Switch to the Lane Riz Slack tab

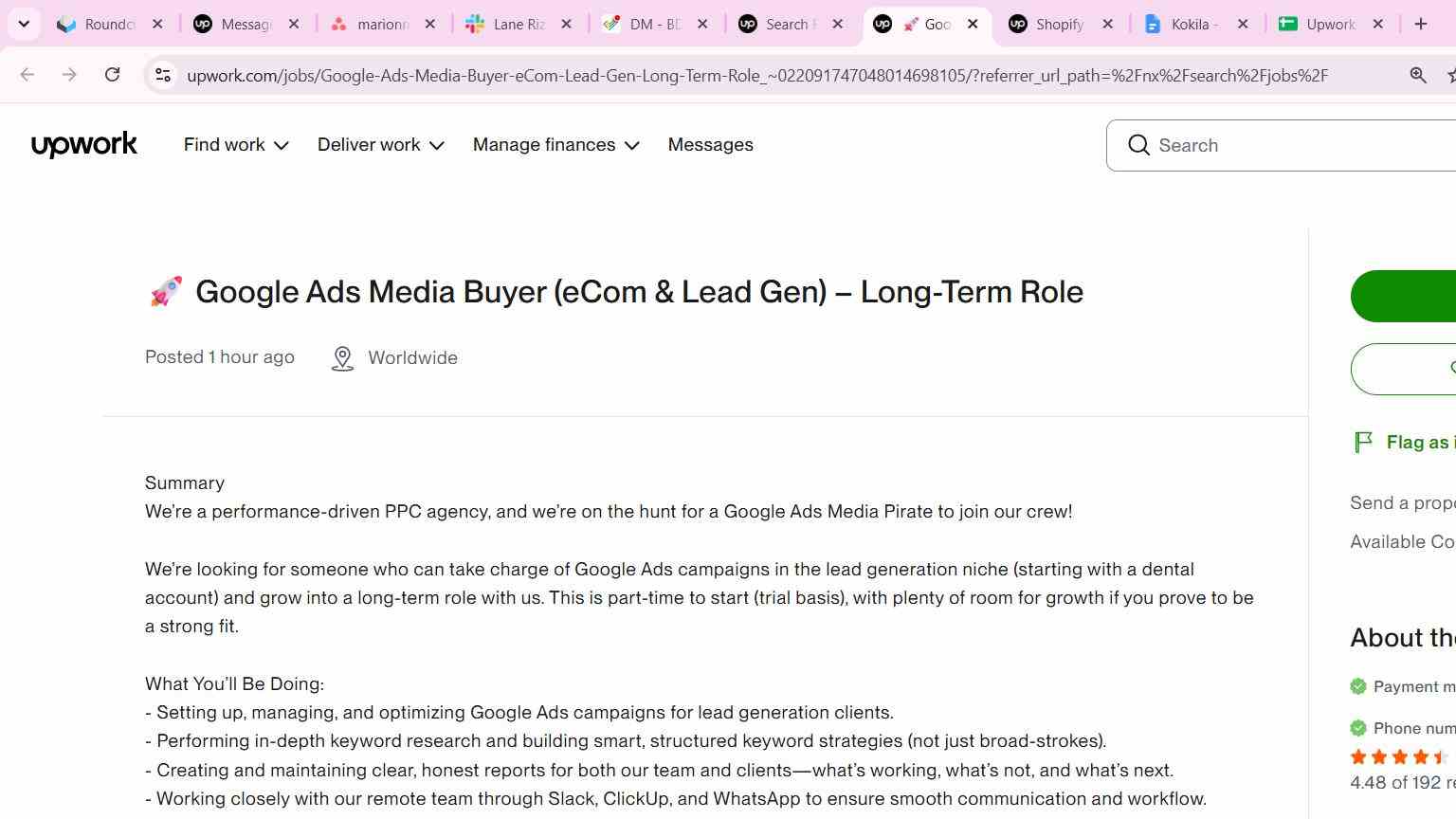pyautogui.click(x=519, y=25)
